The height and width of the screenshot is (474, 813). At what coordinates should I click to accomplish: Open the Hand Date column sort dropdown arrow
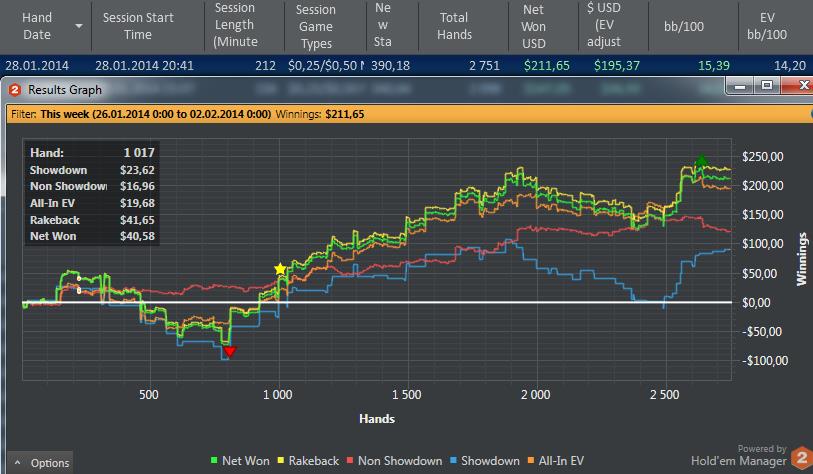point(79,26)
